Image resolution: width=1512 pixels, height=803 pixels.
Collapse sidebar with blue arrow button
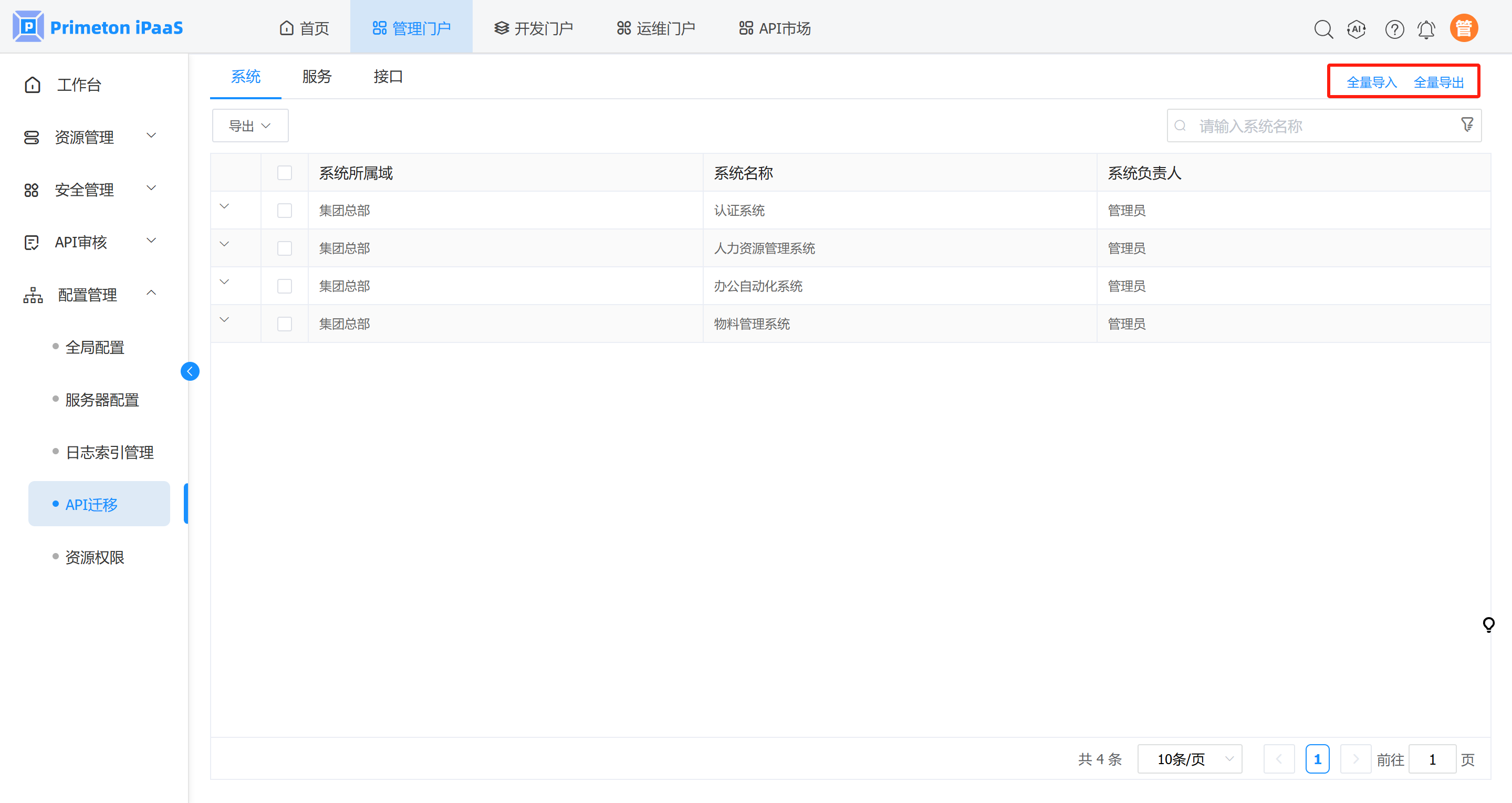click(x=190, y=371)
